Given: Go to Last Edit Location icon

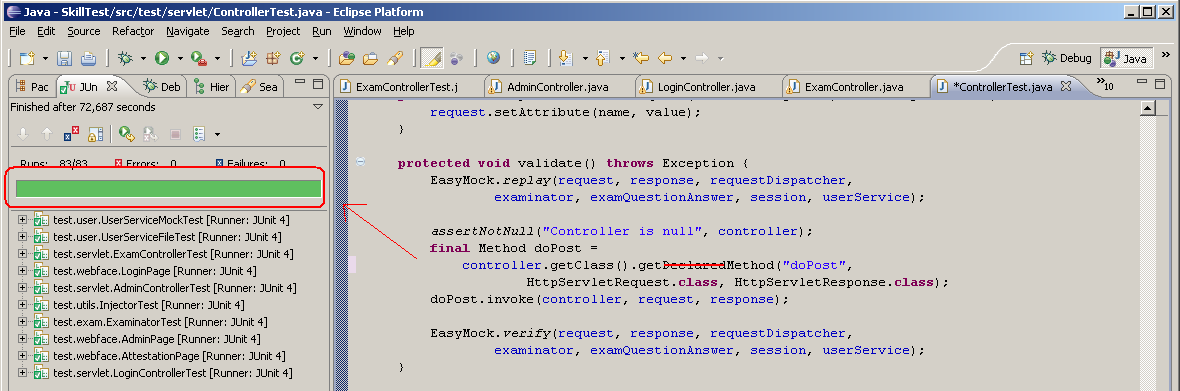Looking at the screenshot, I should [641, 58].
